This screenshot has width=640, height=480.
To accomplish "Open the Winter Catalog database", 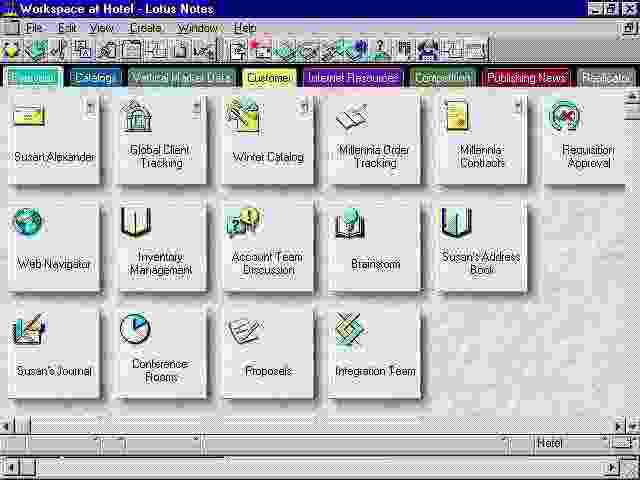I will (268, 140).
